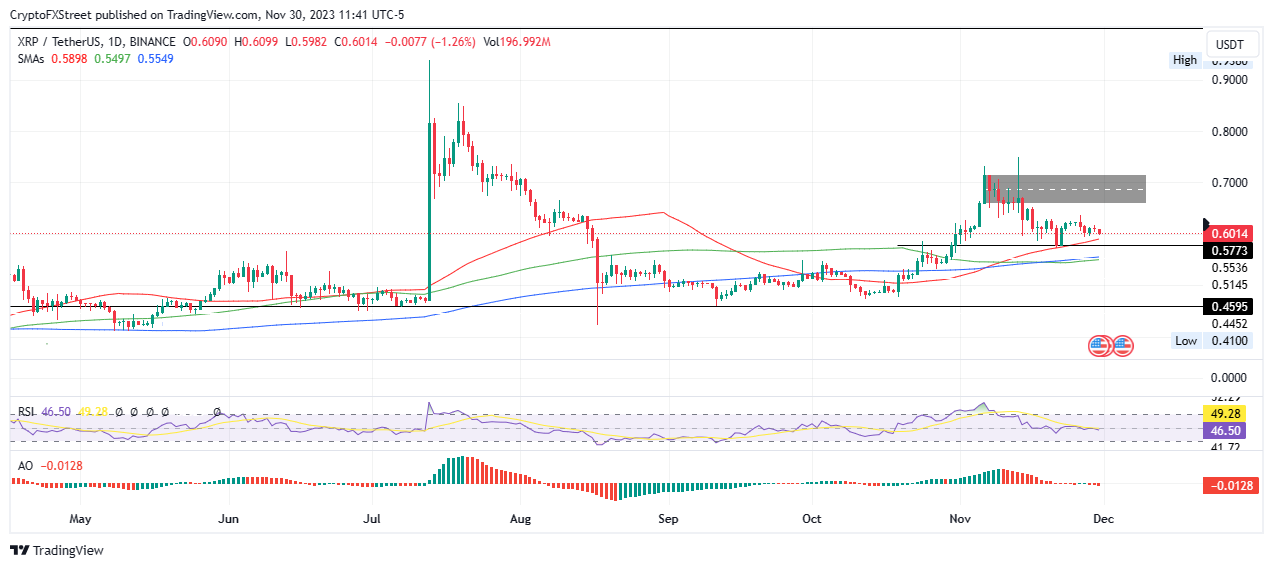Select the SMAs indicator legend
Viewport: 1273px width, 568px height.
[31, 59]
